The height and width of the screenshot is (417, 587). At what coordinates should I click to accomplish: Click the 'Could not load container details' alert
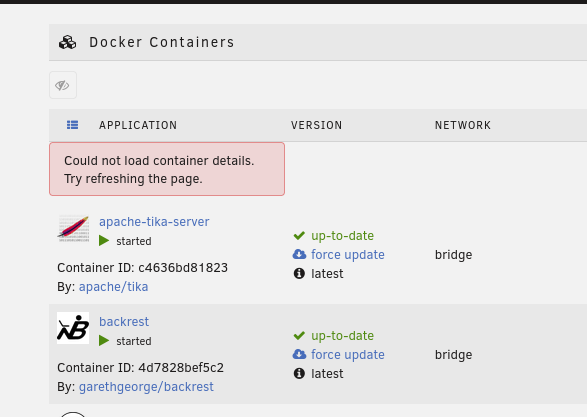coord(167,169)
